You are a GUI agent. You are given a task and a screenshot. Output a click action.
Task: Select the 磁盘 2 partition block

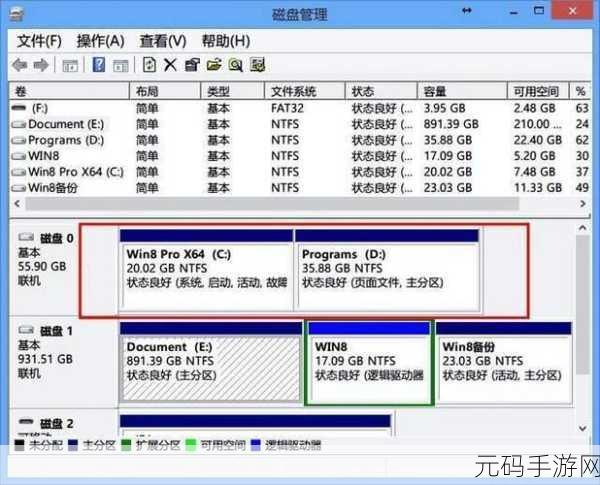point(255,425)
